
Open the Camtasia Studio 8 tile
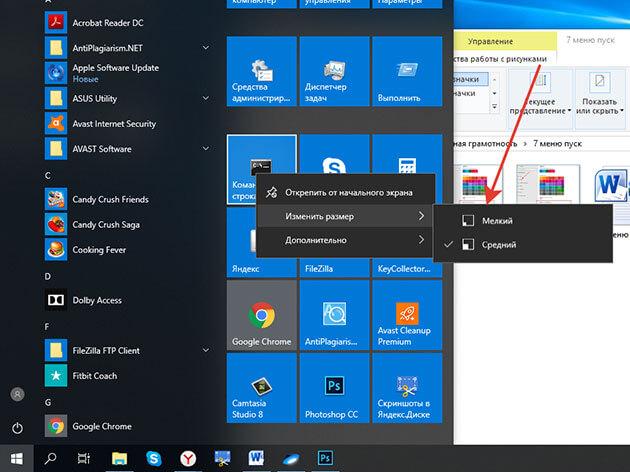262,388
